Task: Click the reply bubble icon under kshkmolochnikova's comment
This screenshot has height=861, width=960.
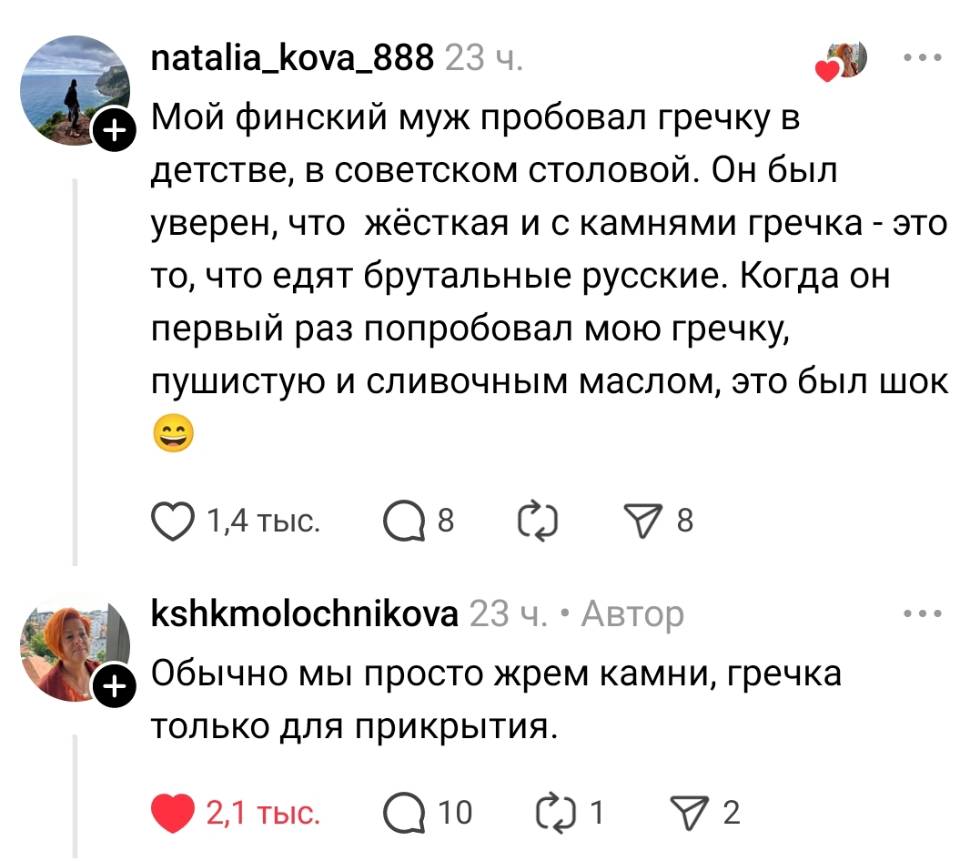Action: click(404, 809)
